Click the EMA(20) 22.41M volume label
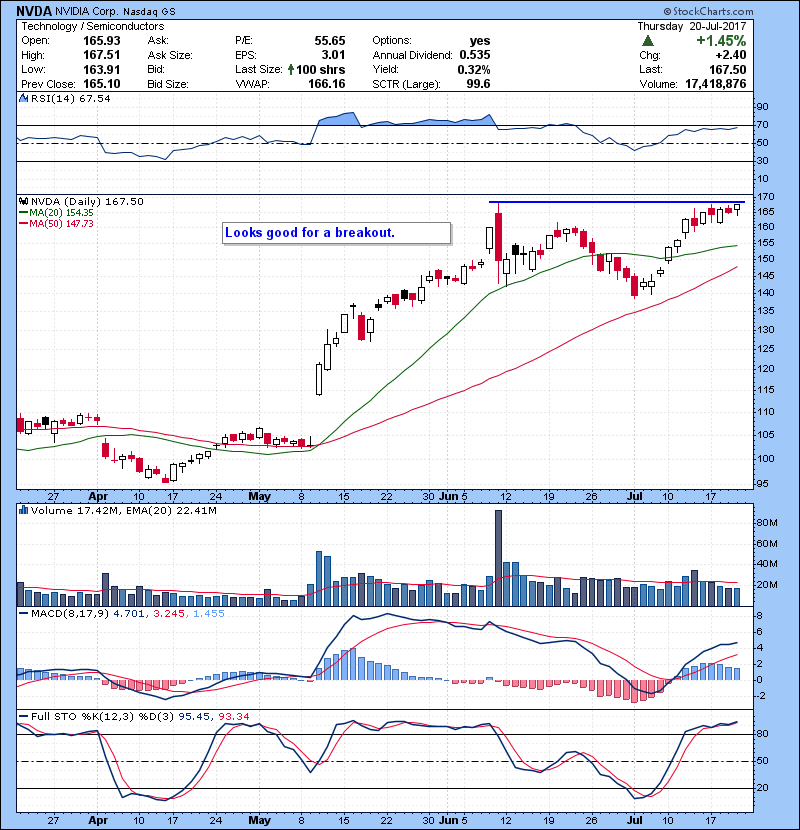The width and height of the screenshot is (800, 830). [x=172, y=510]
